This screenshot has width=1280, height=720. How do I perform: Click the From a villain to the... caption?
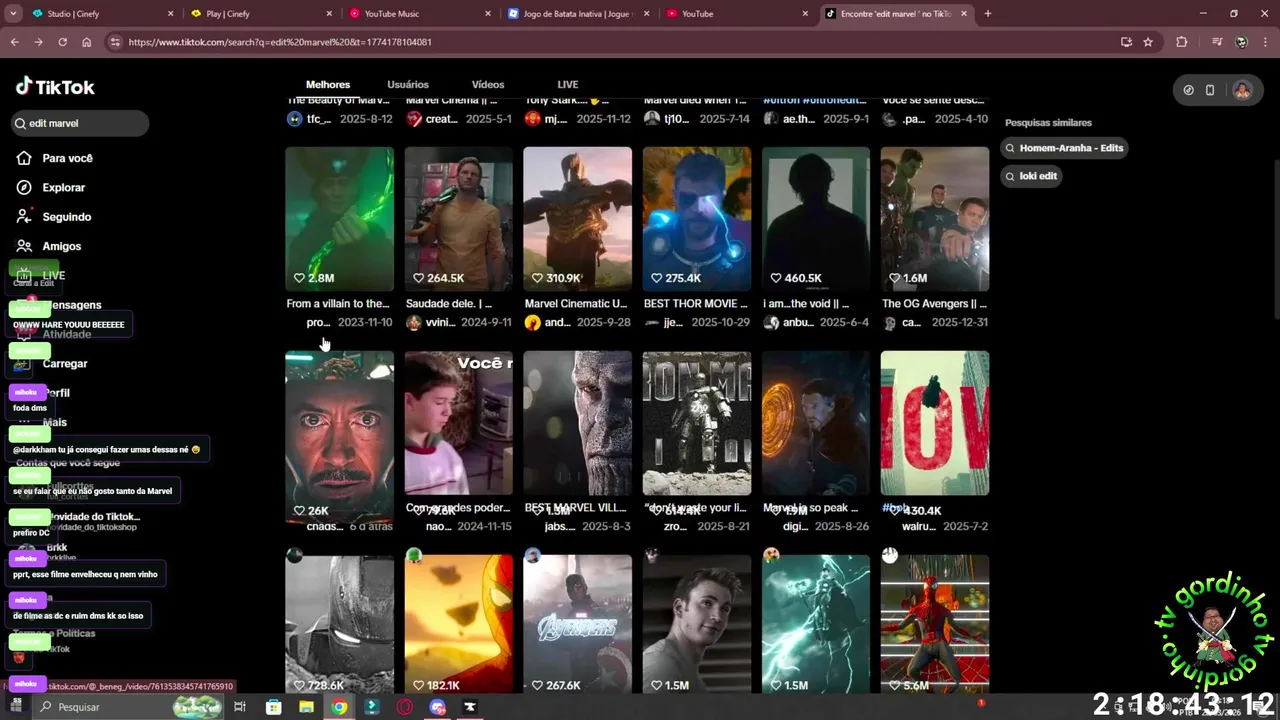338,303
